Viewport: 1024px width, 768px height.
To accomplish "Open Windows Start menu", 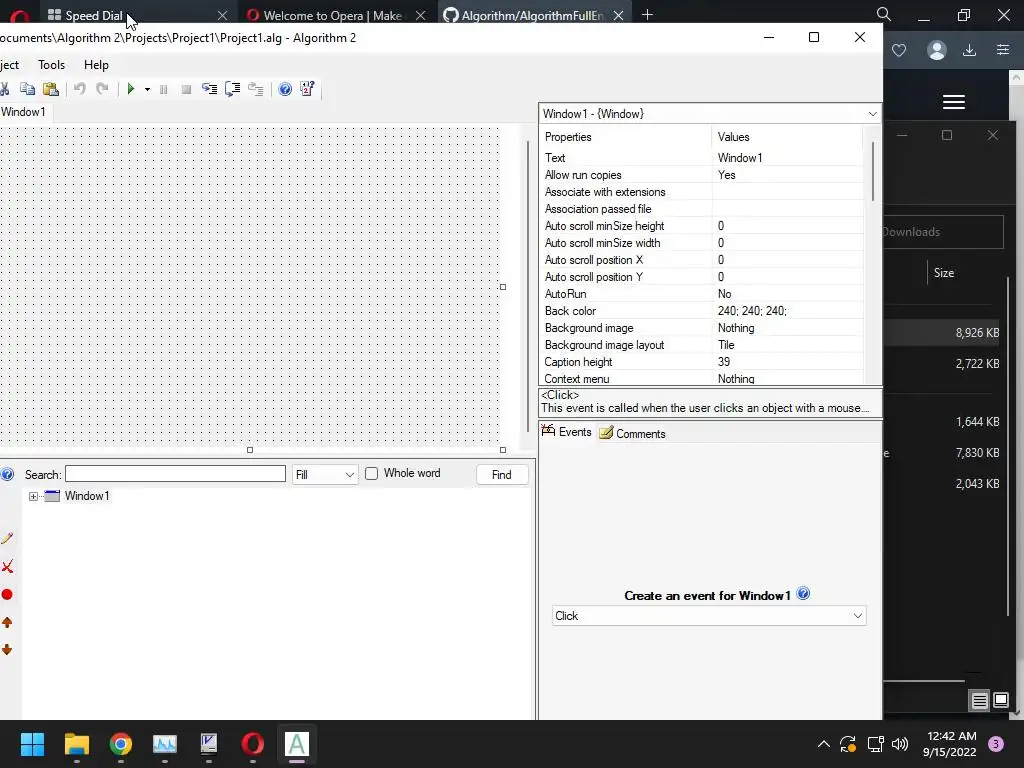I will [x=32, y=744].
